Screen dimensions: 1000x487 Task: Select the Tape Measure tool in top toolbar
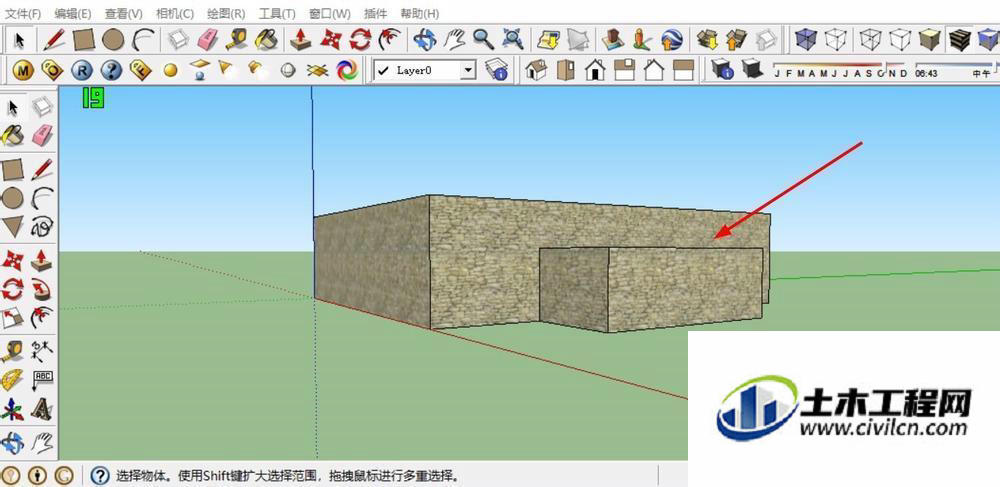point(237,40)
